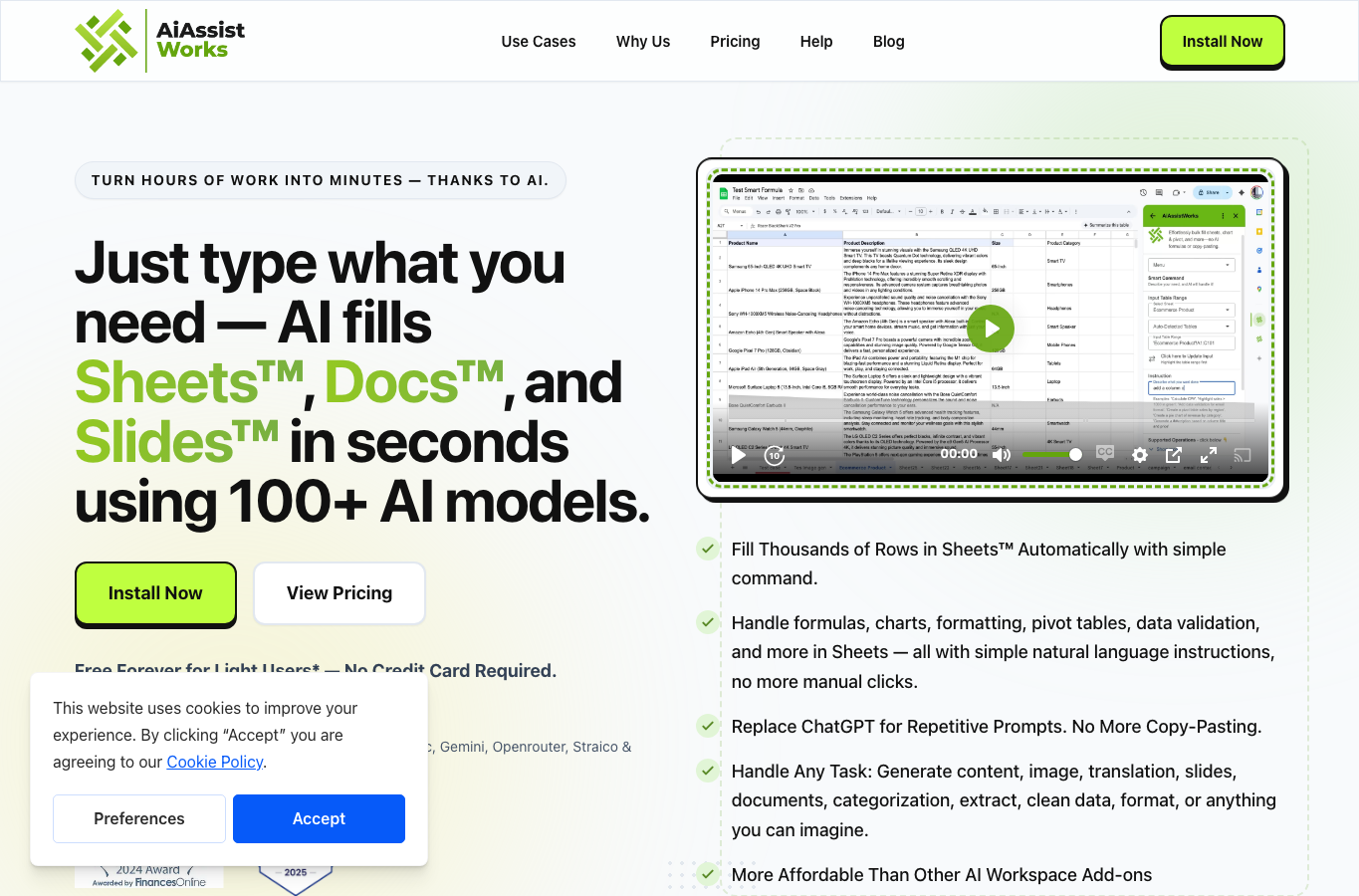Screen dimensions: 1359x896
Task: Go to Pricing page in navigation
Action: coord(735,41)
